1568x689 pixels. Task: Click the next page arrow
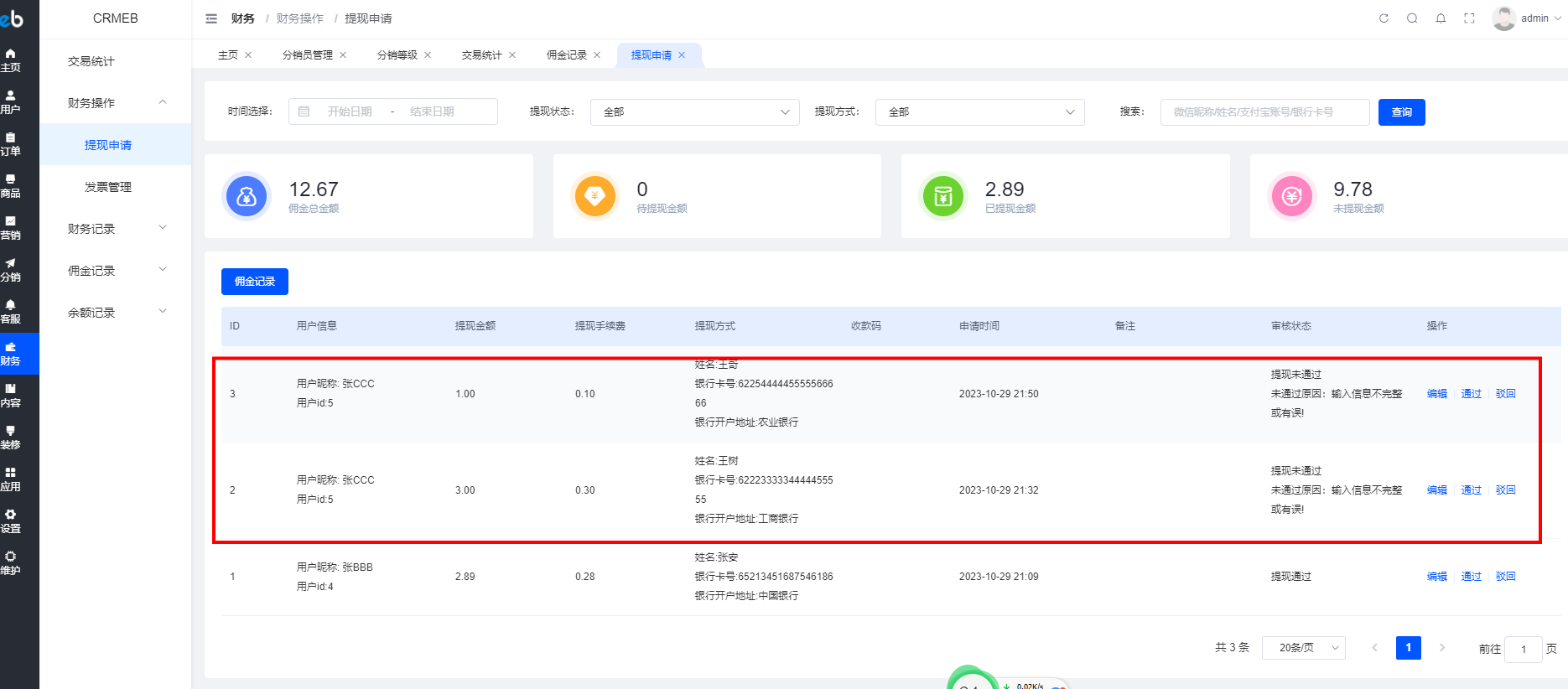[x=1442, y=648]
